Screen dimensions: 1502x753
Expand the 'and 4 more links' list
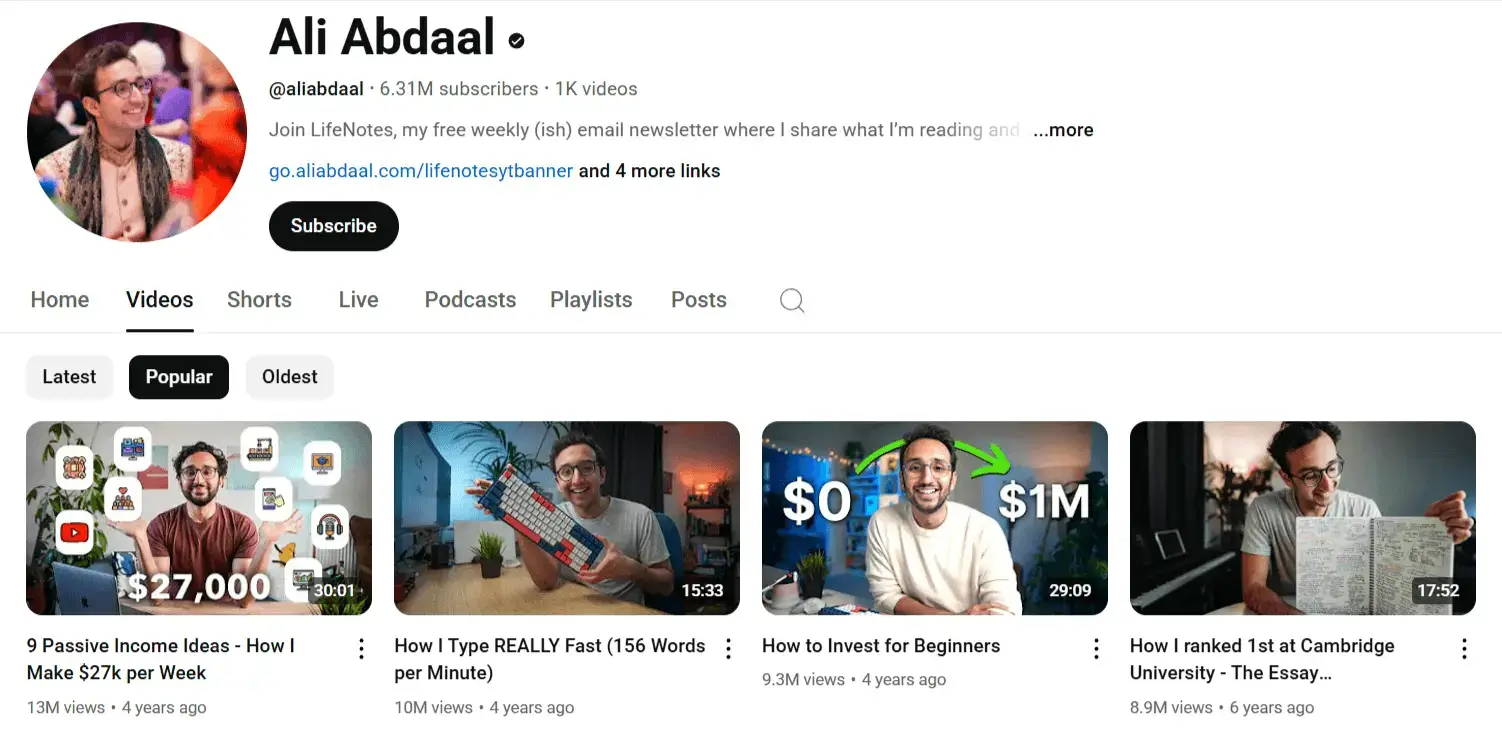pos(649,171)
